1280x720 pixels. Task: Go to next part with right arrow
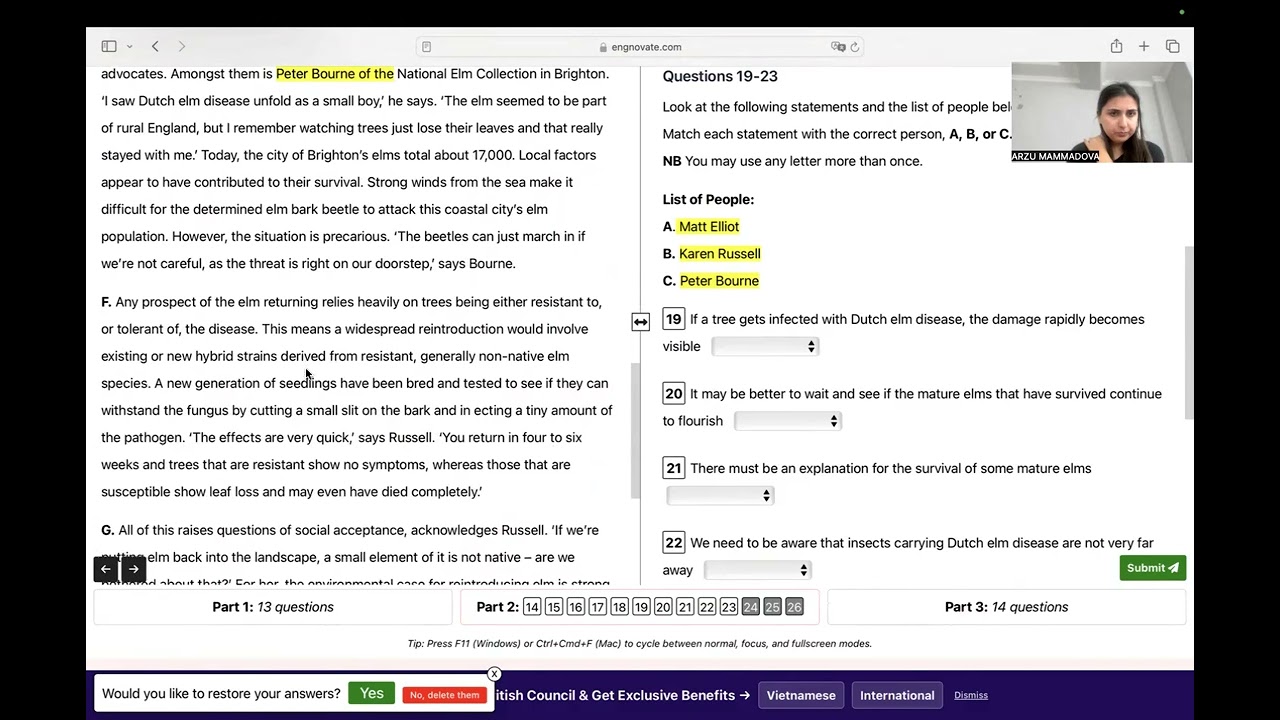(x=133, y=569)
